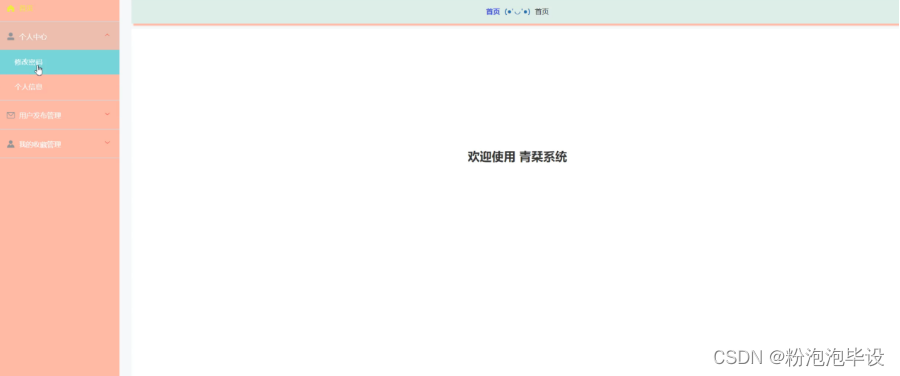Expand 用户发布管理 using its chevron arrow
Viewport: 900px width, 376px height.
pyautogui.click(x=107, y=114)
